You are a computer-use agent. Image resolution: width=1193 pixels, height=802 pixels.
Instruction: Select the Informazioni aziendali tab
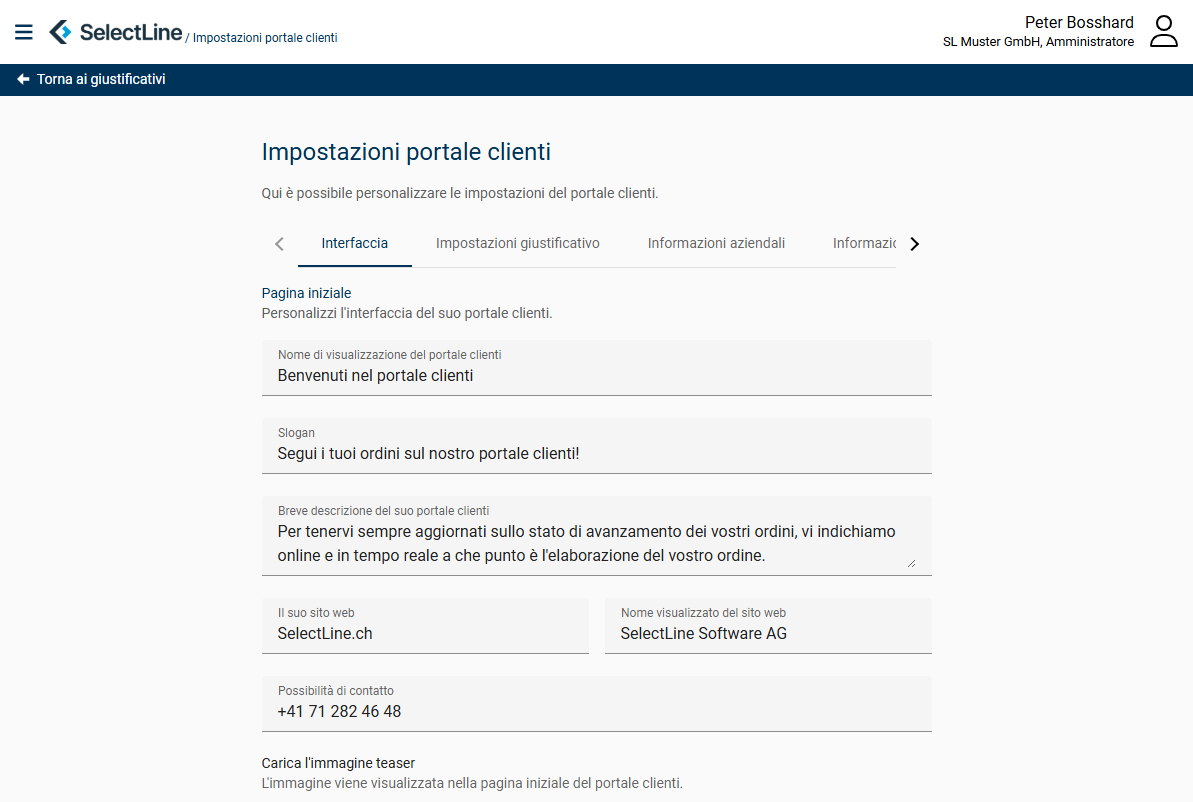[x=716, y=243]
